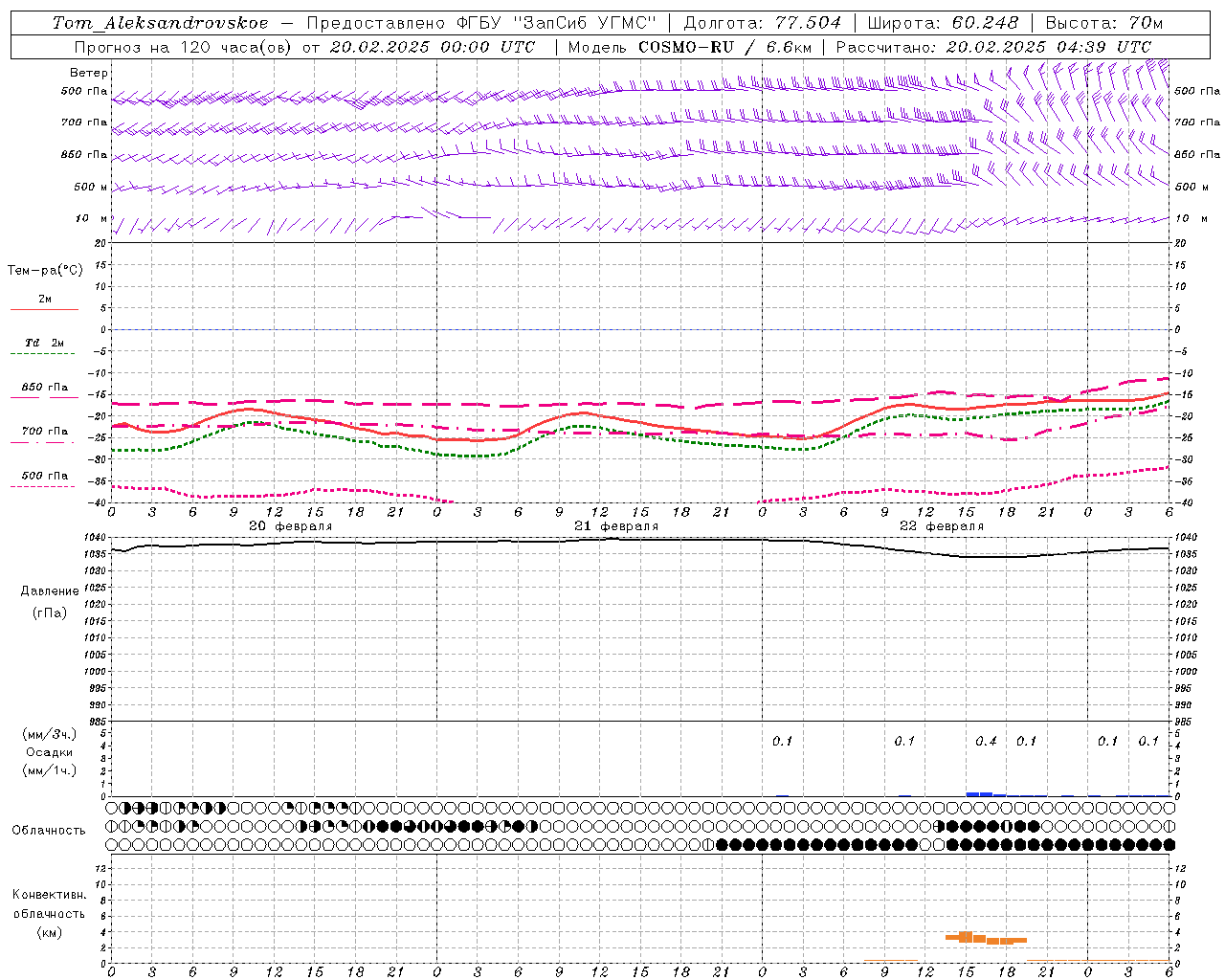Select the 'Высота: 70м' header entry
Screen dimensions: 1225x980
[1104, 23]
